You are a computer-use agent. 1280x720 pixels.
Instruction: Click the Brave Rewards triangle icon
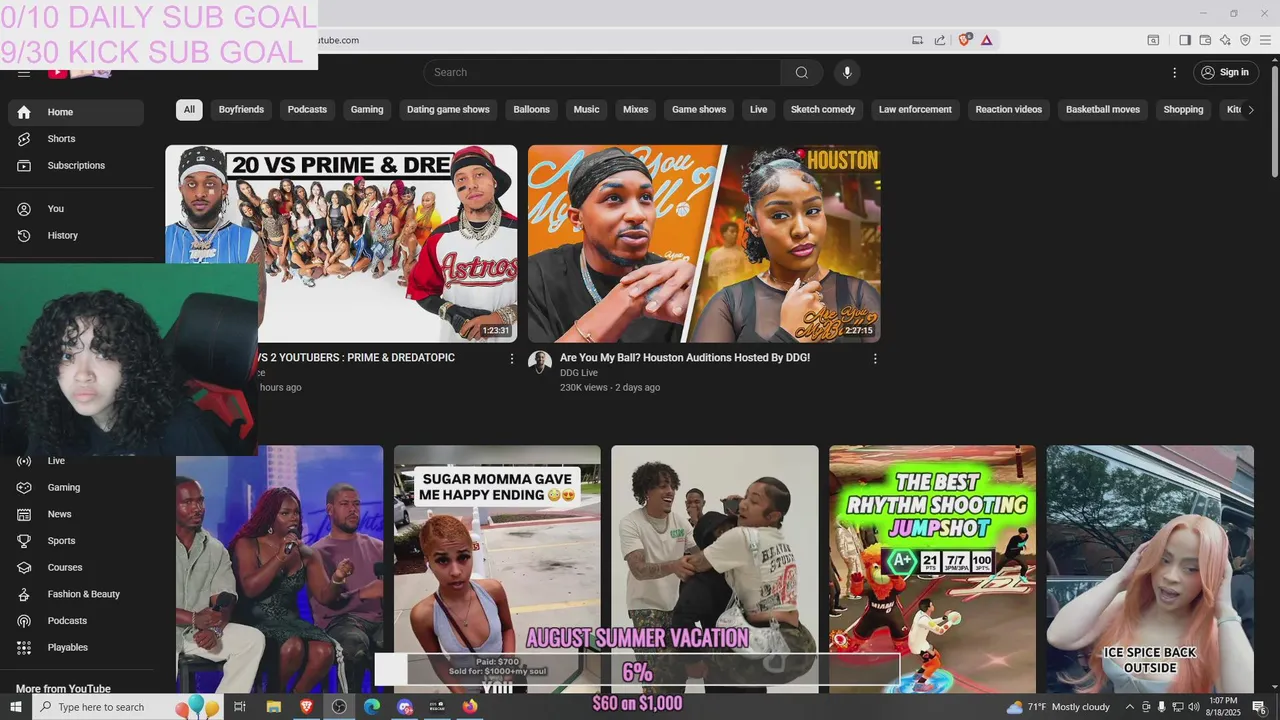pos(987,40)
